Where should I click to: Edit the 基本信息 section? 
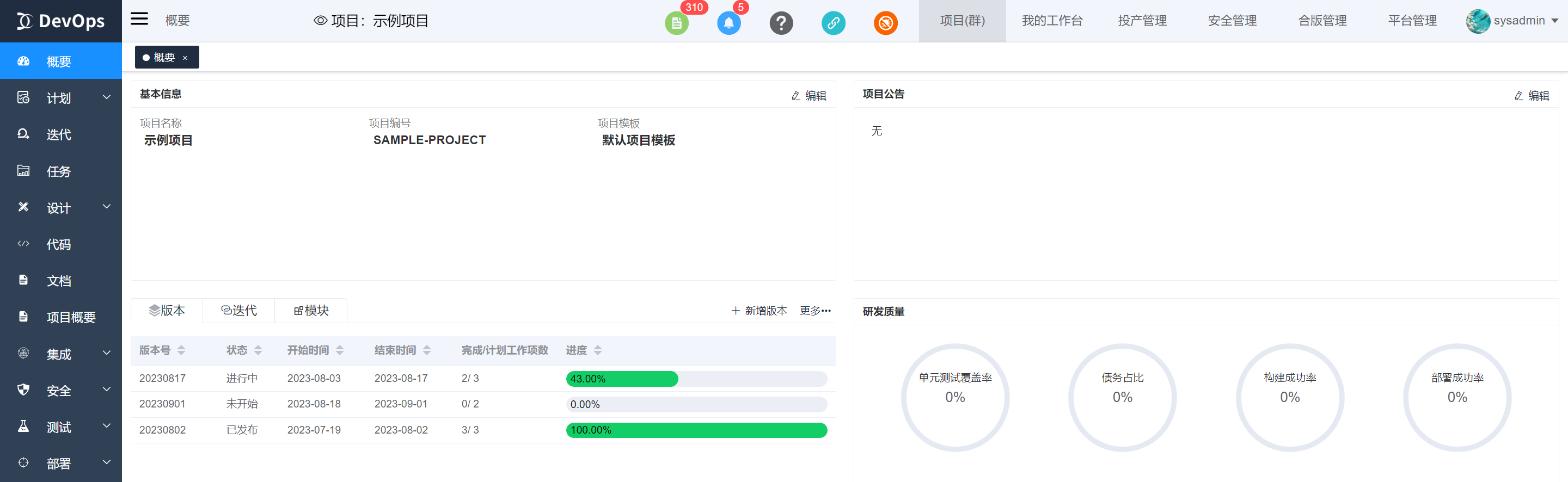(x=809, y=96)
